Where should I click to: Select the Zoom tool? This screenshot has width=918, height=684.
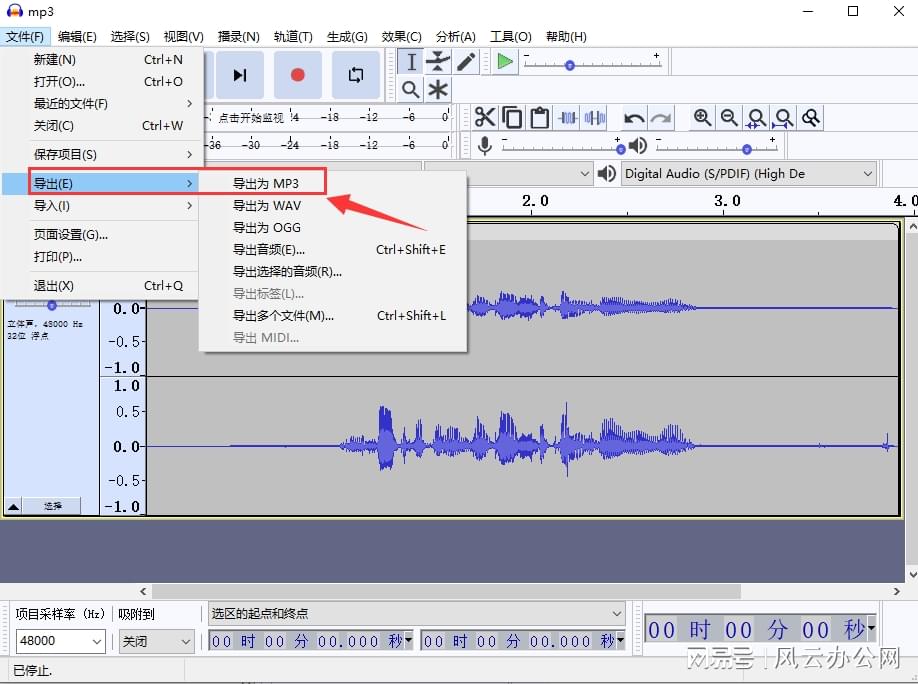[411, 89]
